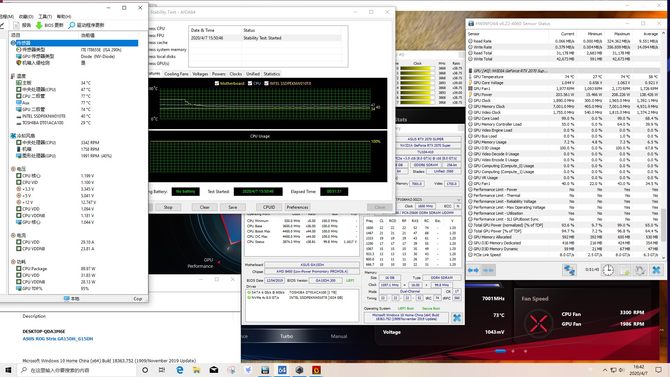Screen dimensions: 670x377
Task: Open the Statistics tab
Action: click(272, 74)
